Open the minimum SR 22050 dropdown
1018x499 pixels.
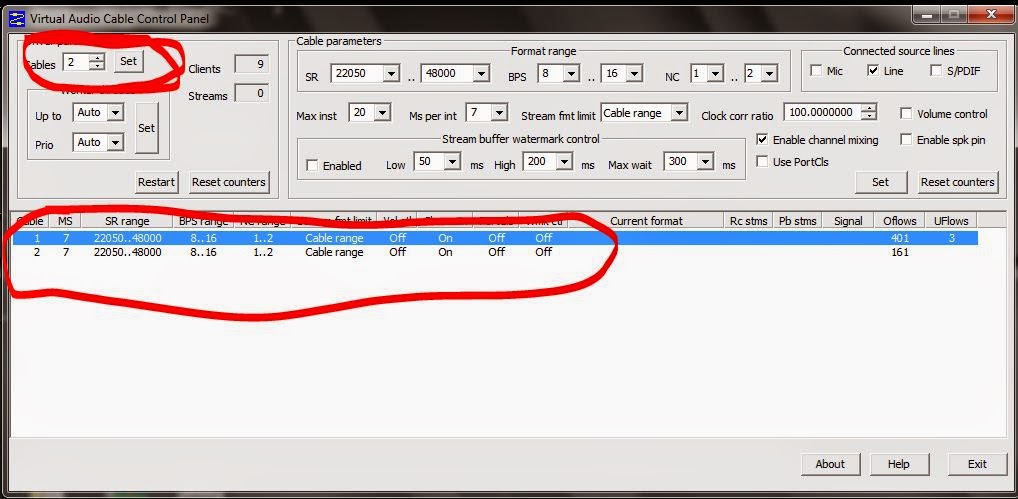point(391,74)
